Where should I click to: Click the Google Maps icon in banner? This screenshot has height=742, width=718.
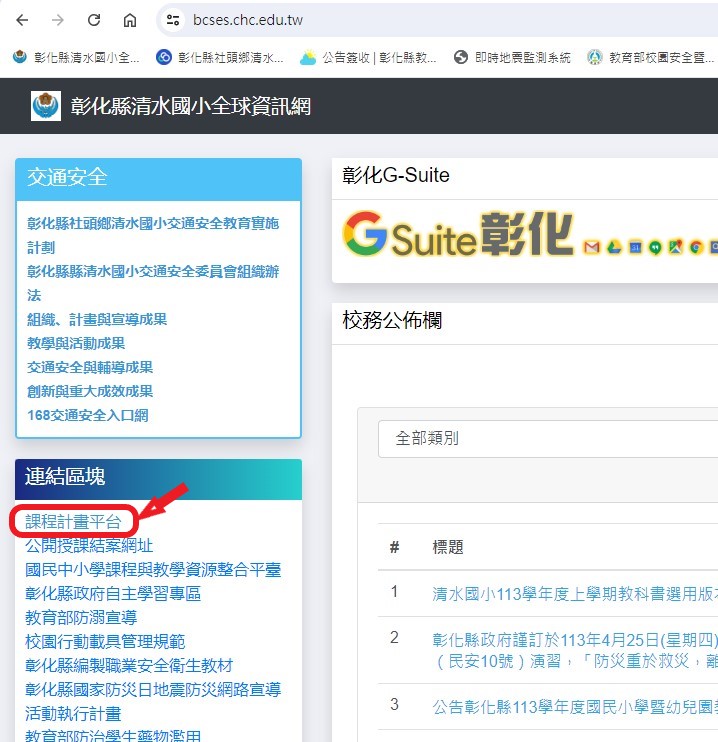point(675,247)
